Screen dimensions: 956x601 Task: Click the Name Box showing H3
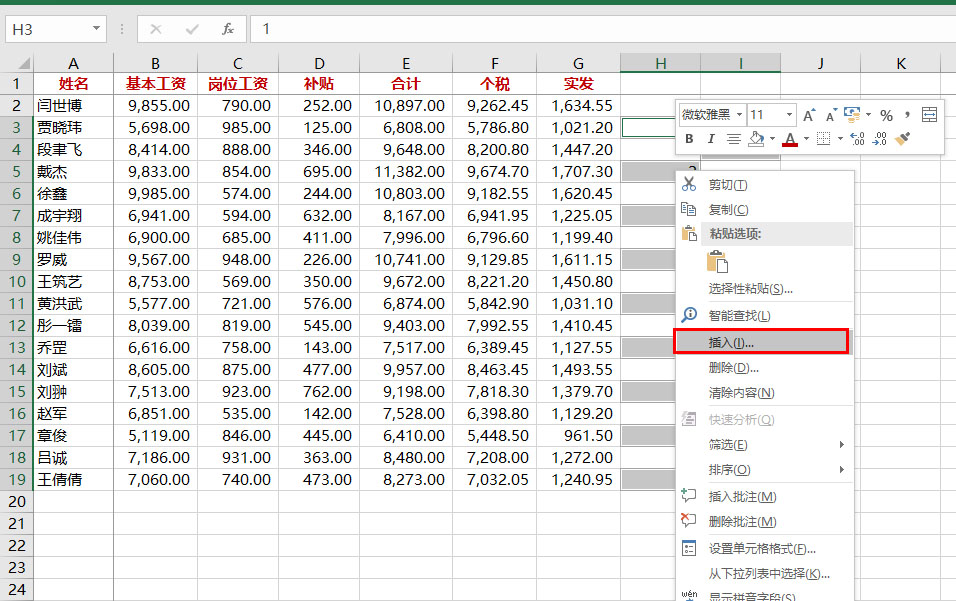(x=48, y=29)
